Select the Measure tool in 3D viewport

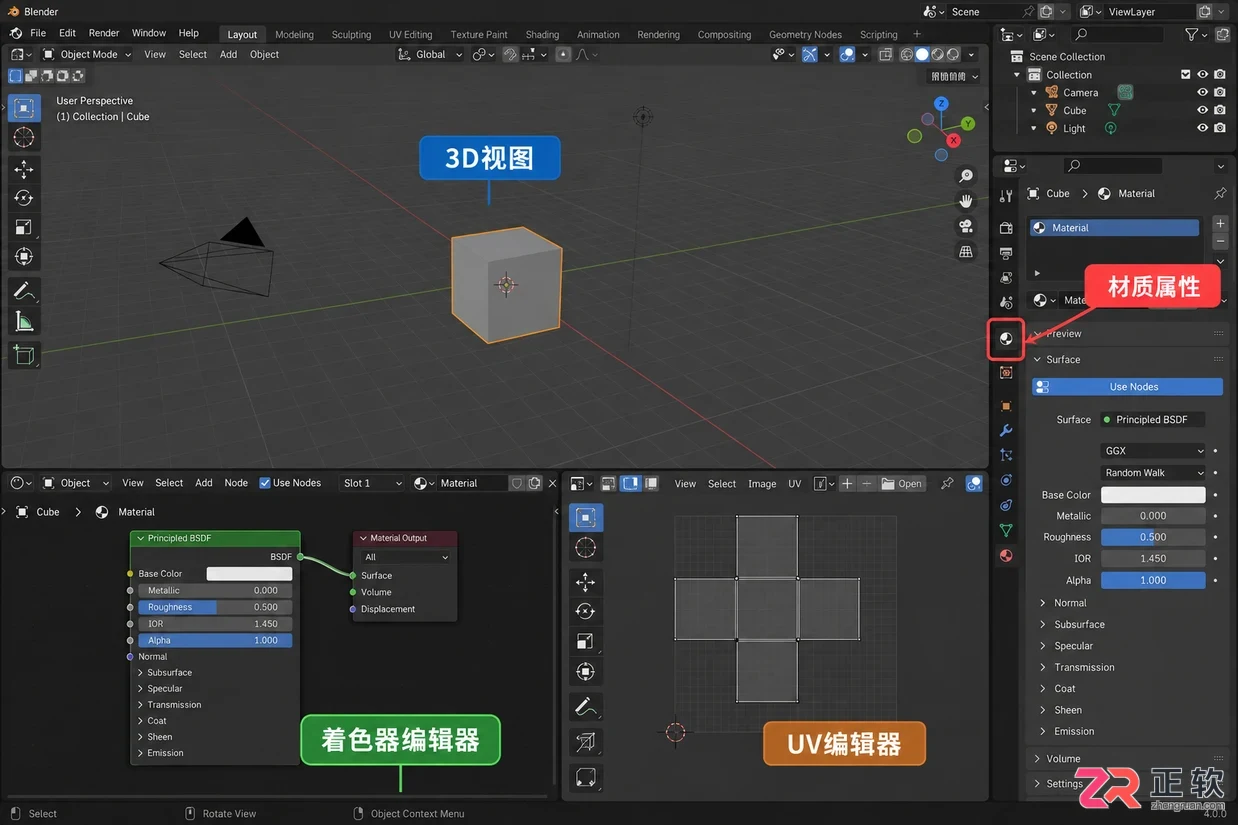click(24, 321)
